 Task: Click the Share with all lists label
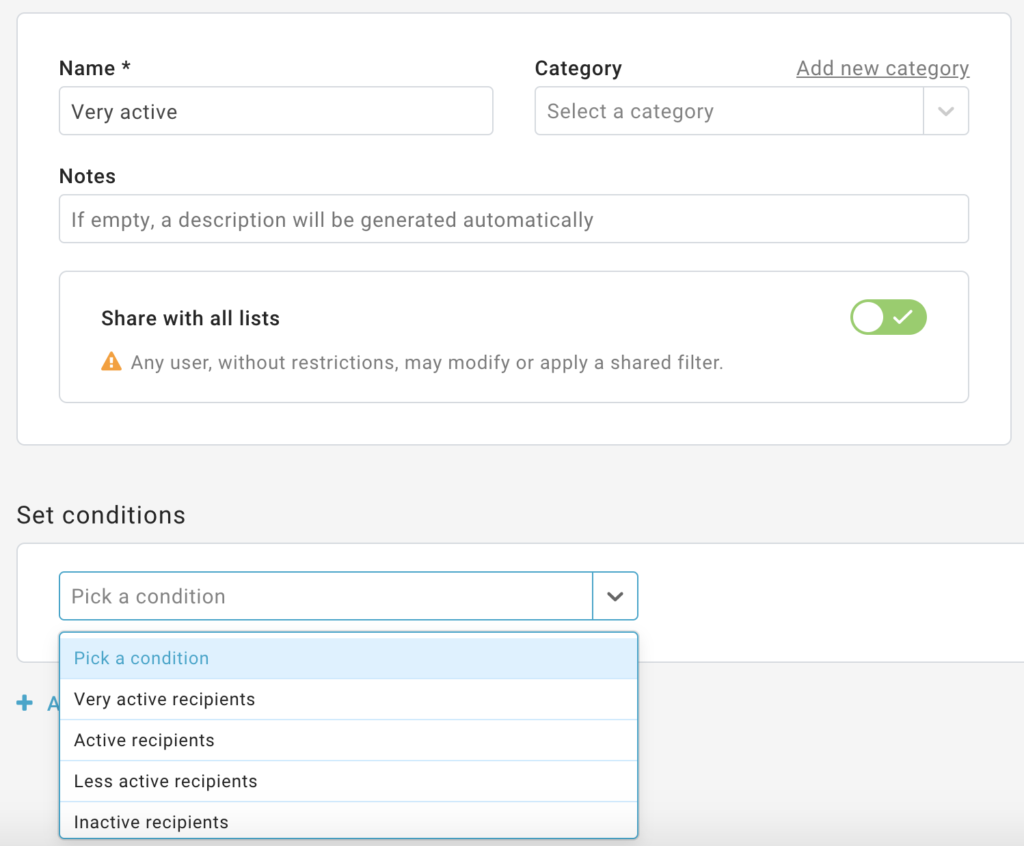190,318
